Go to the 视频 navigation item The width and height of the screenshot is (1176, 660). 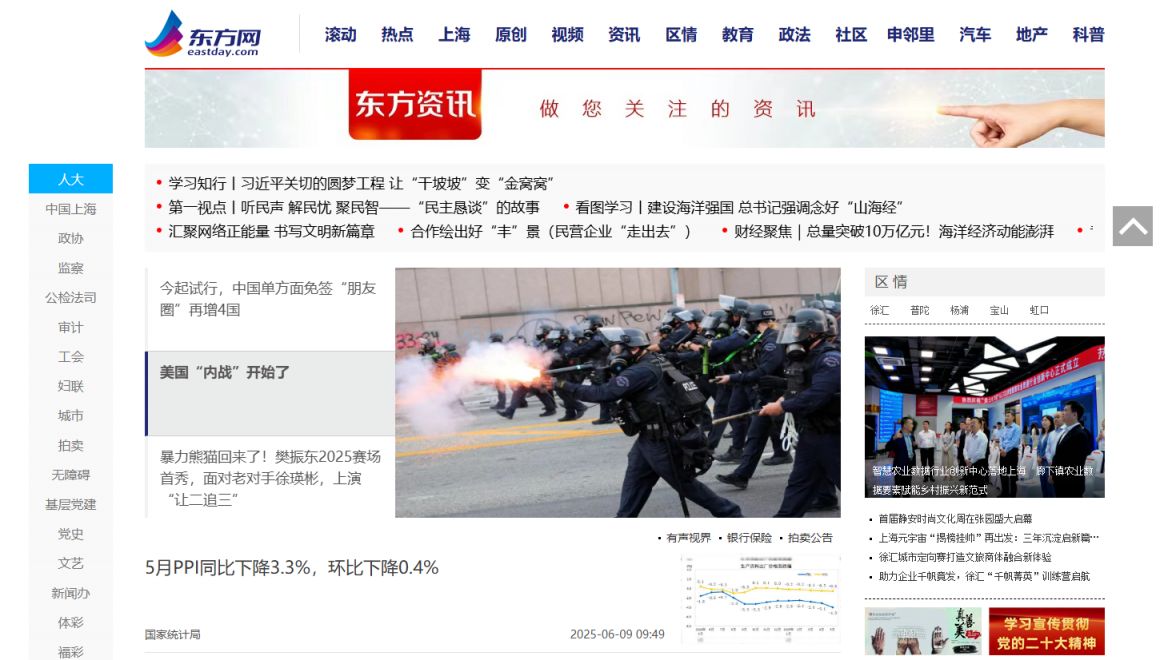567,34
